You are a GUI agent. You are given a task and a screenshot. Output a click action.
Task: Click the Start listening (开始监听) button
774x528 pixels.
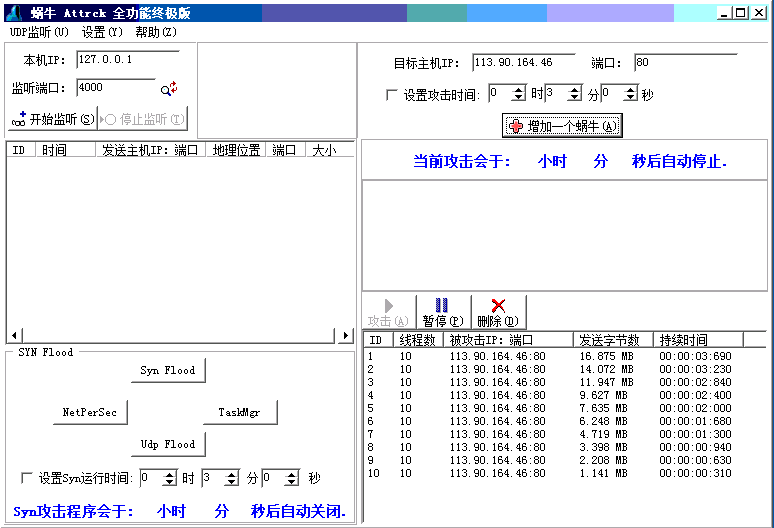pos(53,119)
